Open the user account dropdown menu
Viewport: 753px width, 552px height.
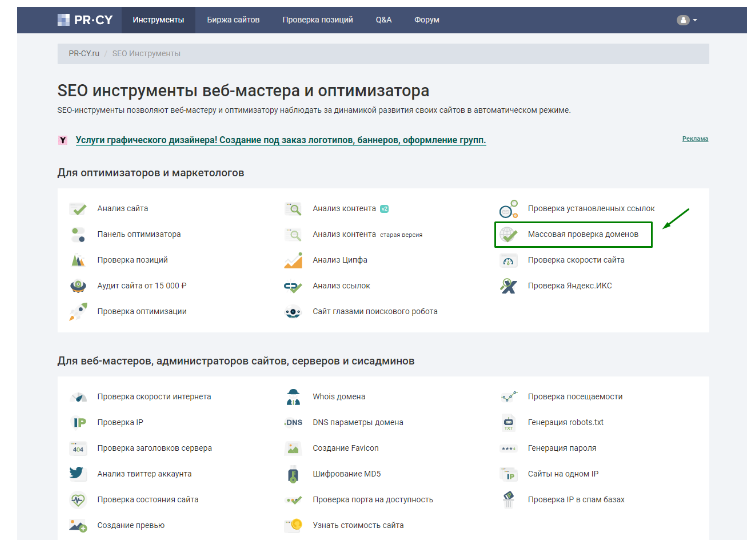687,19
